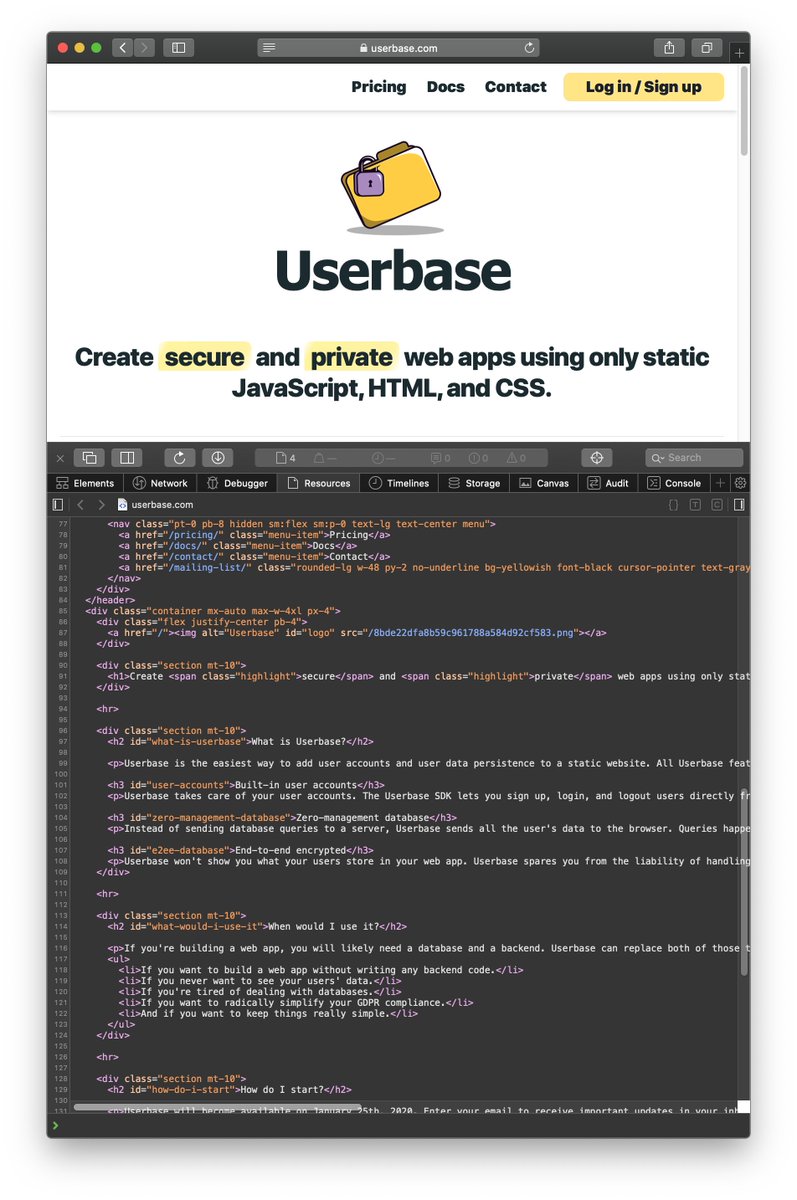797x1200 pixels.
Task: Click h3 "End-to-end encrypted" source line
Action: [240, 850]
